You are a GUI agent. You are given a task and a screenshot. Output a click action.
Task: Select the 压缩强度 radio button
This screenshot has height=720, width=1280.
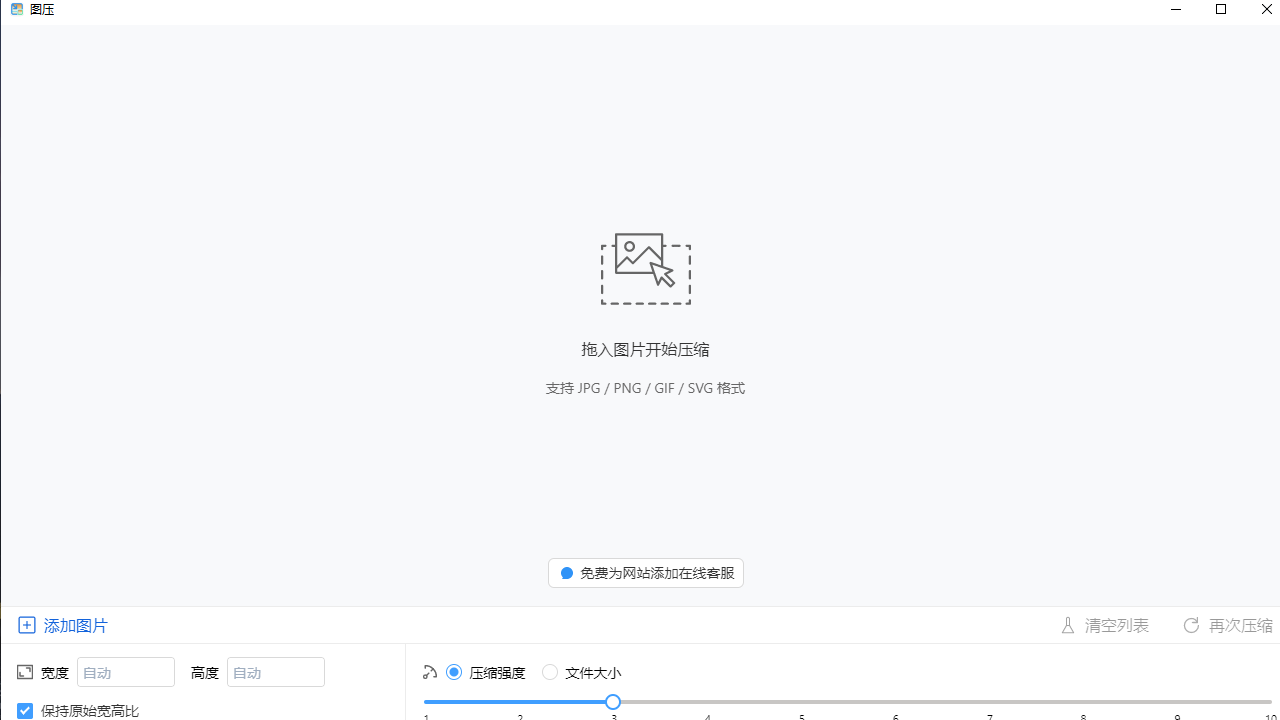coord(454,672)
